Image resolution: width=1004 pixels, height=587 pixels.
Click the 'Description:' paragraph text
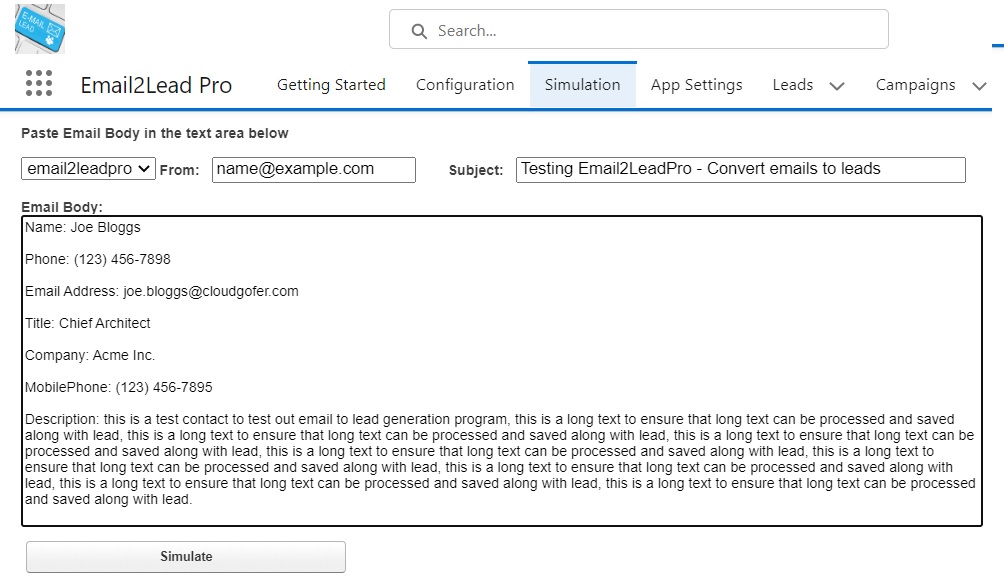click(500, 459)
